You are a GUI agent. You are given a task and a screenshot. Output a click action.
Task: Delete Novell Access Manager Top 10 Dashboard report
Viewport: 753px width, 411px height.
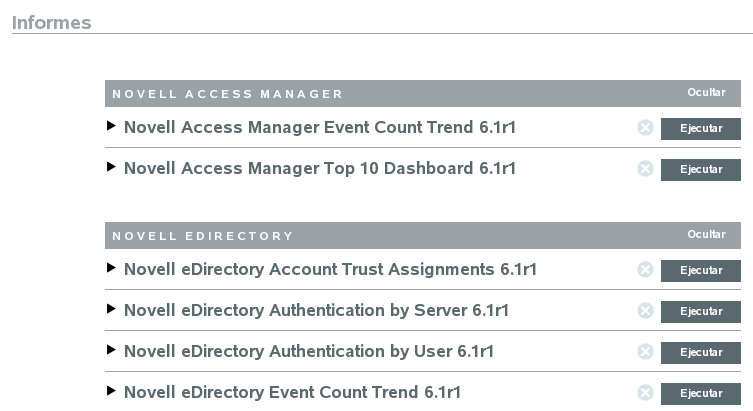[645, 169]
